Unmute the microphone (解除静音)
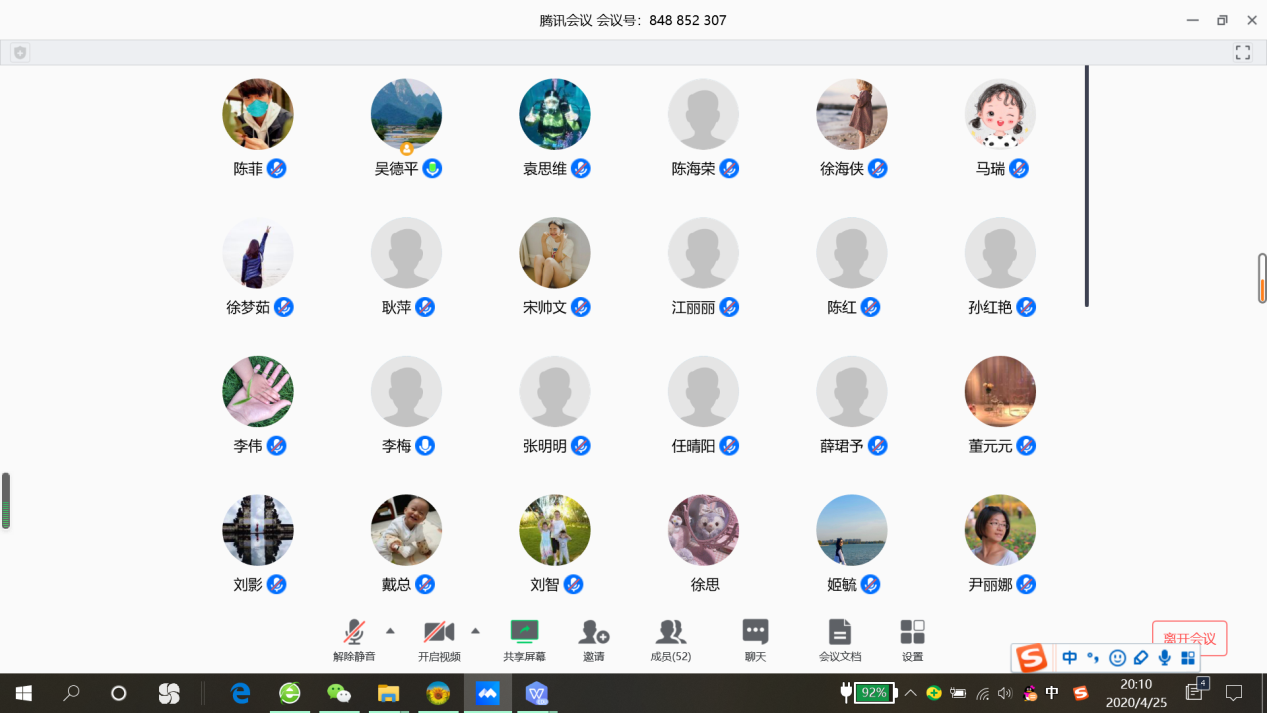 tap(354, 639)
